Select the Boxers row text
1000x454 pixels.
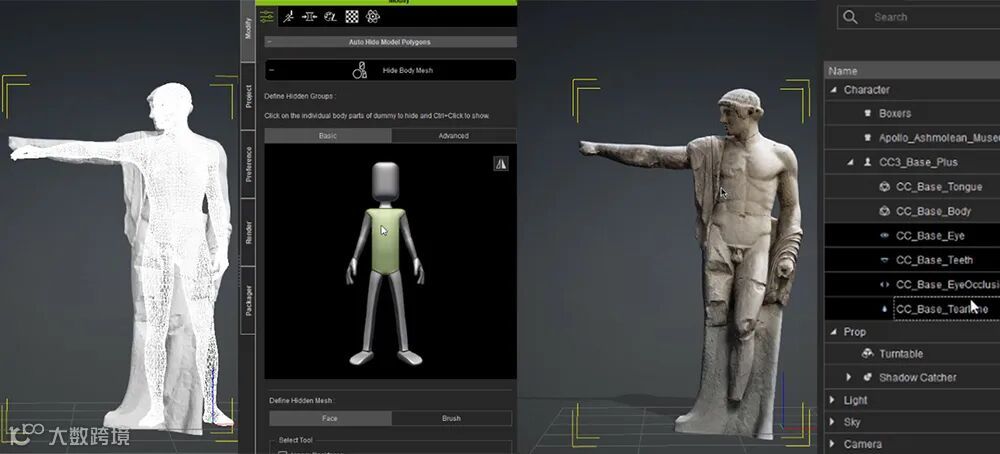895,114
